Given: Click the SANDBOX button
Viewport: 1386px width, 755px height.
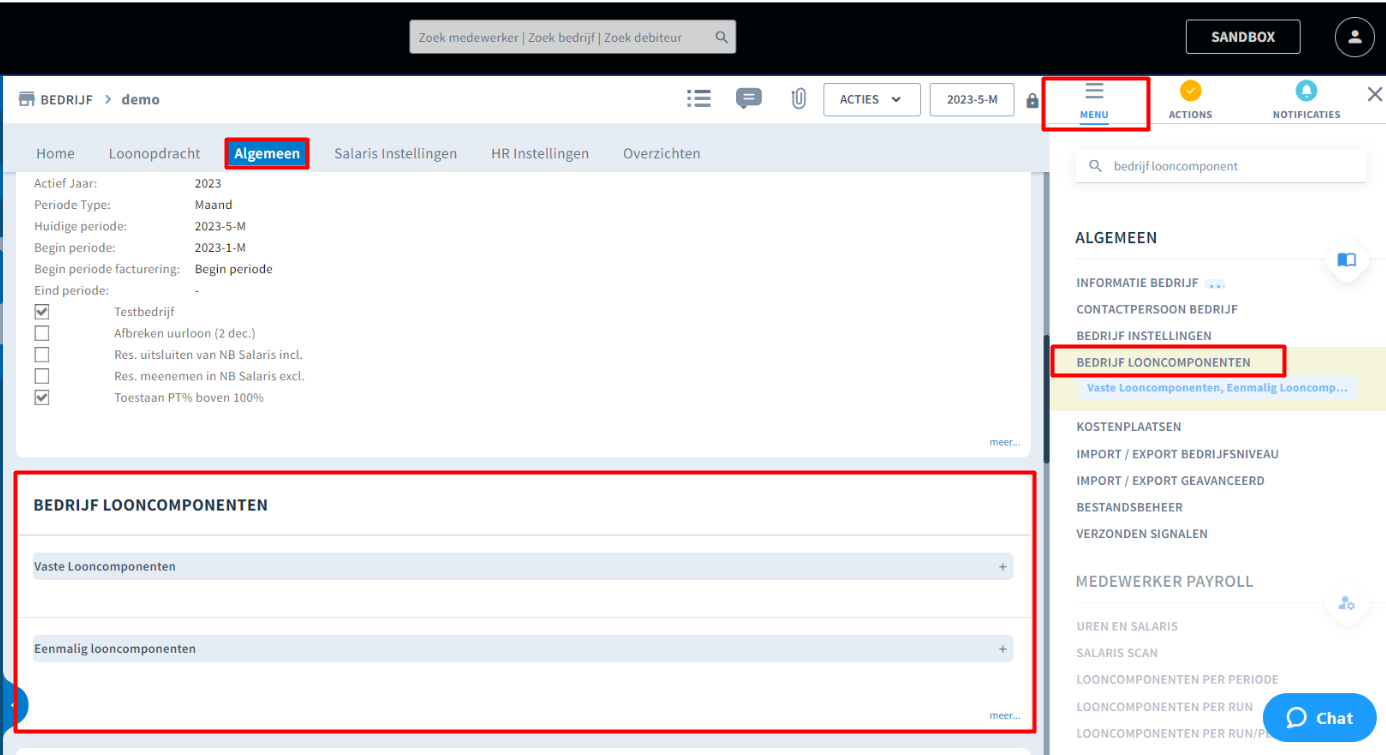Looking at the screenshot, I should [1242, 37].
